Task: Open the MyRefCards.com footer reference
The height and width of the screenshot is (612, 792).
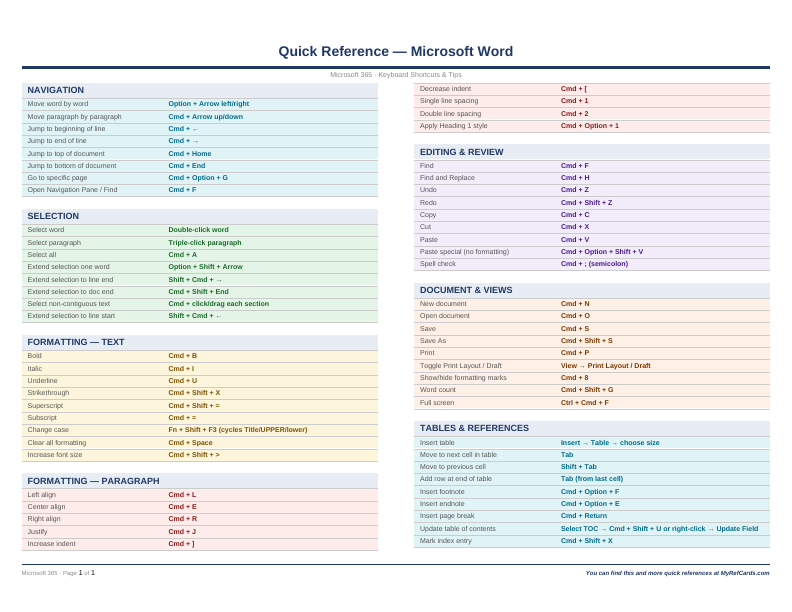Action: [x=745, y=573]
